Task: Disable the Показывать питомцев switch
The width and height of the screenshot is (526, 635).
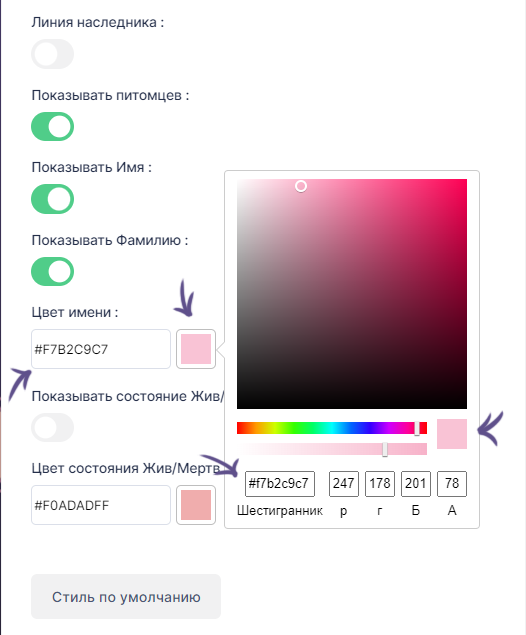Action: pyautogui.click(x=53, y=127)
